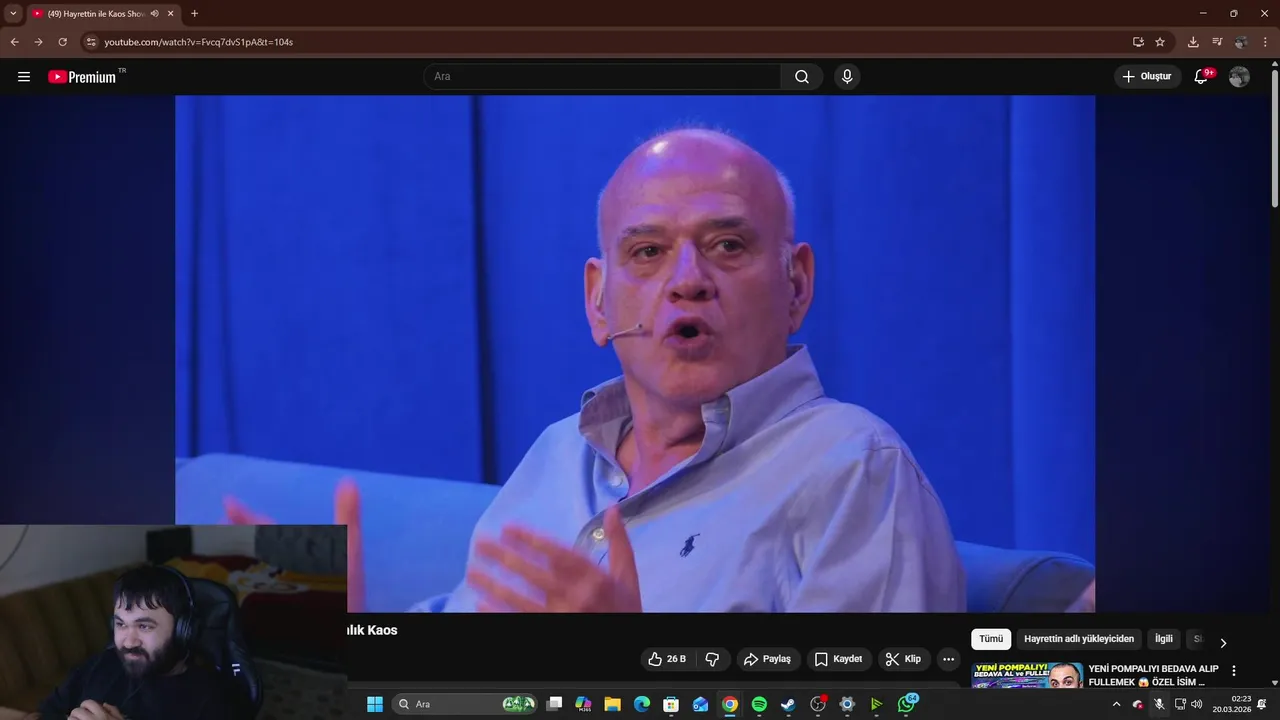
Task: Open Chrome downloads icon
Action: point(1193,42)
